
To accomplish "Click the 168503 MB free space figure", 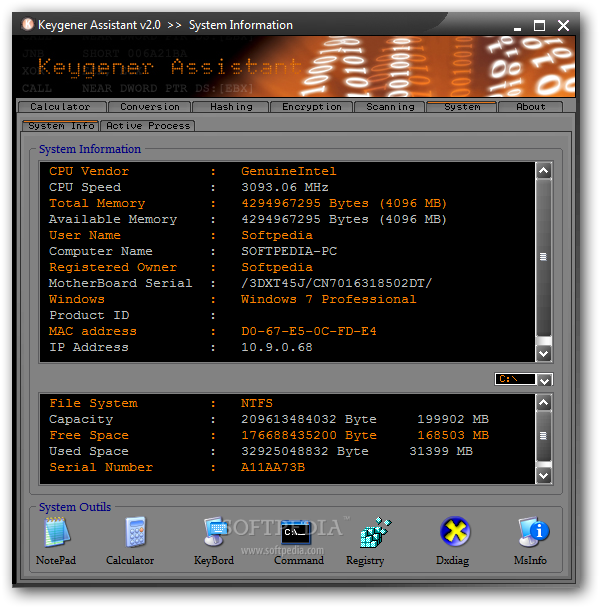I will pos(453,435).
